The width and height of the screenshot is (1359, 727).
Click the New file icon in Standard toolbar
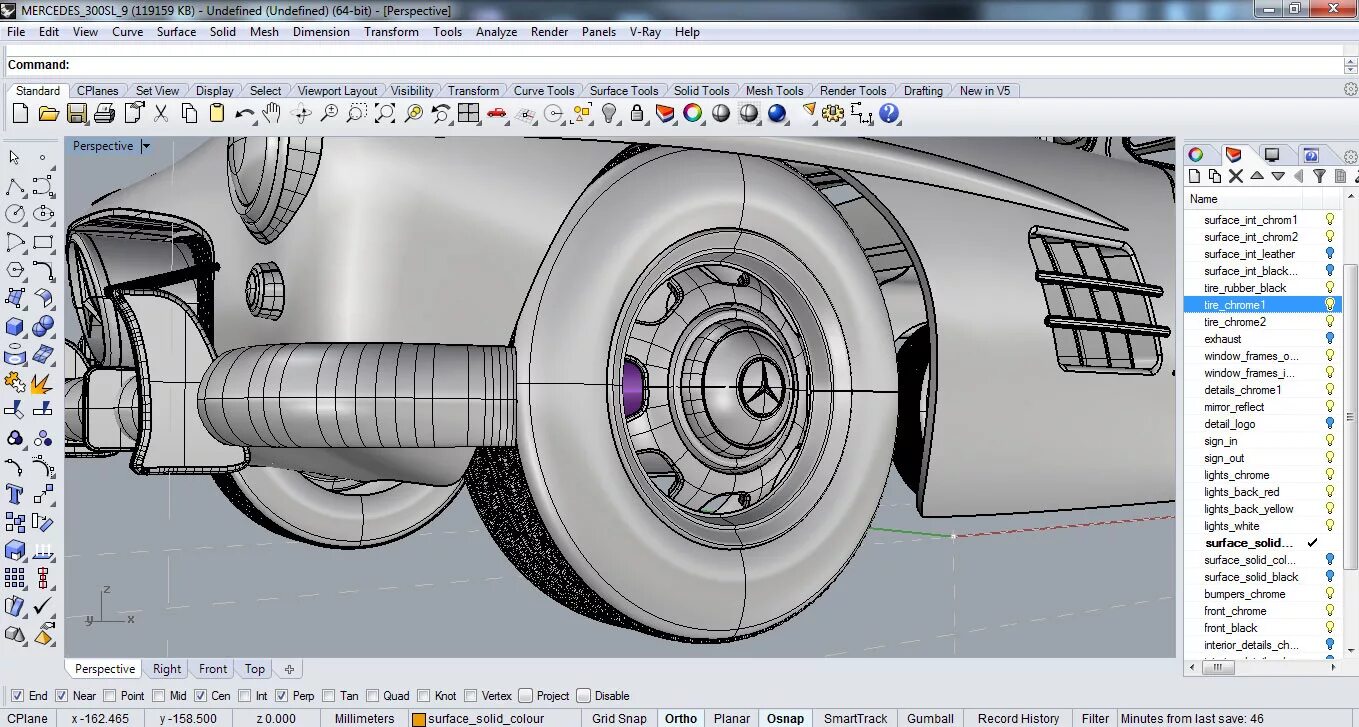[x=20, y=114]
